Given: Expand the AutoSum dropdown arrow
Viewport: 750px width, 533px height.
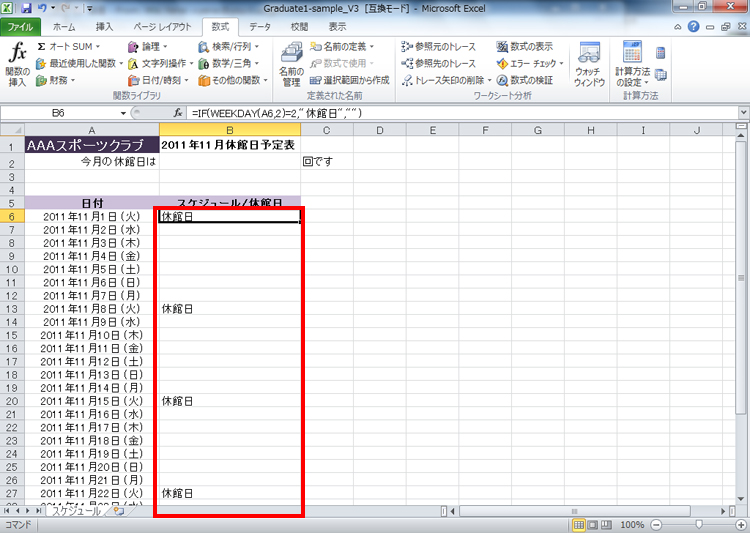Looking at the screenshot, I should tap(98, 47).
